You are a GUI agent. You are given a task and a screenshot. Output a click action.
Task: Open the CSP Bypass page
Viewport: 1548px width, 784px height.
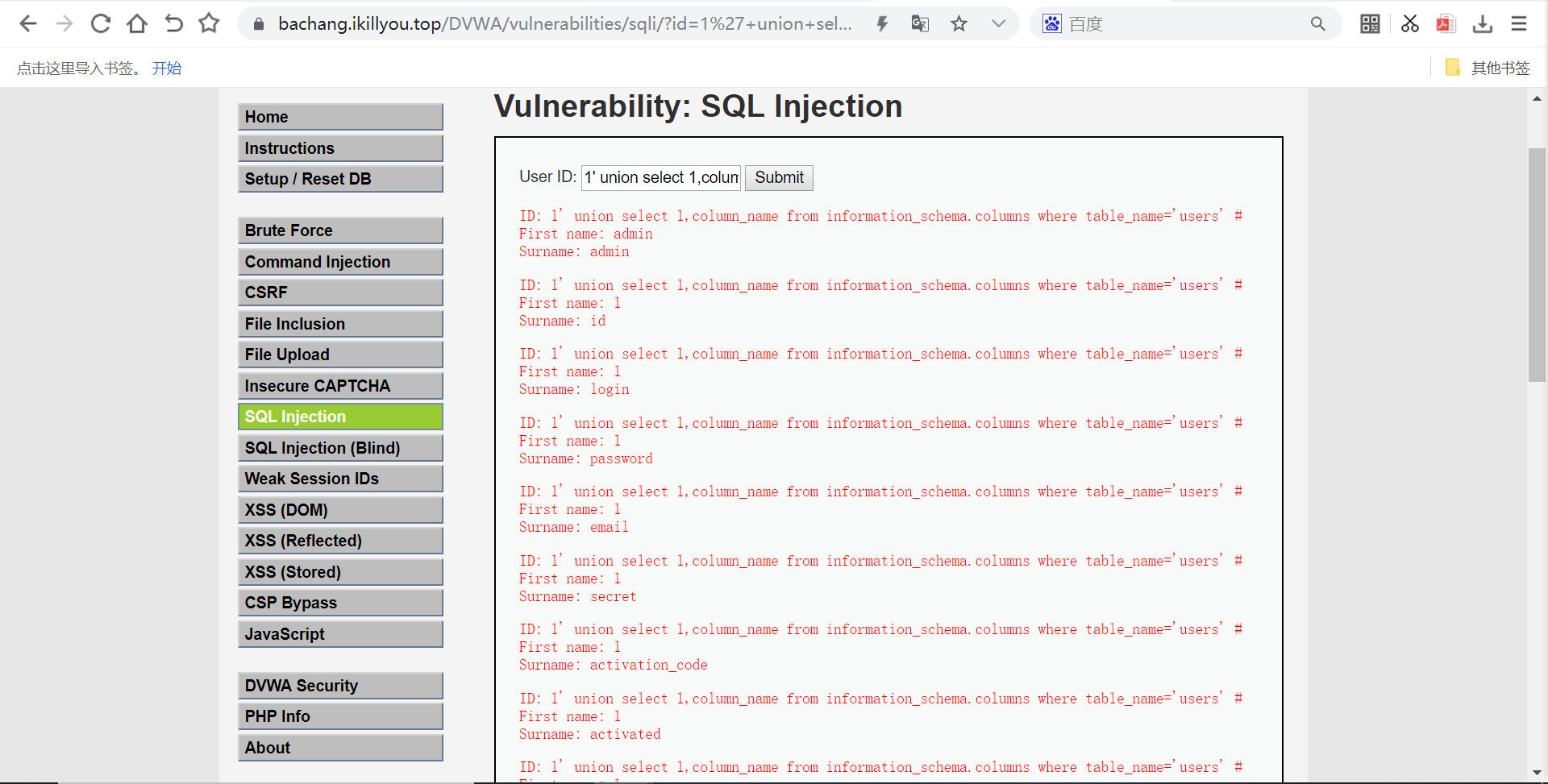click(x=340, y=603)
